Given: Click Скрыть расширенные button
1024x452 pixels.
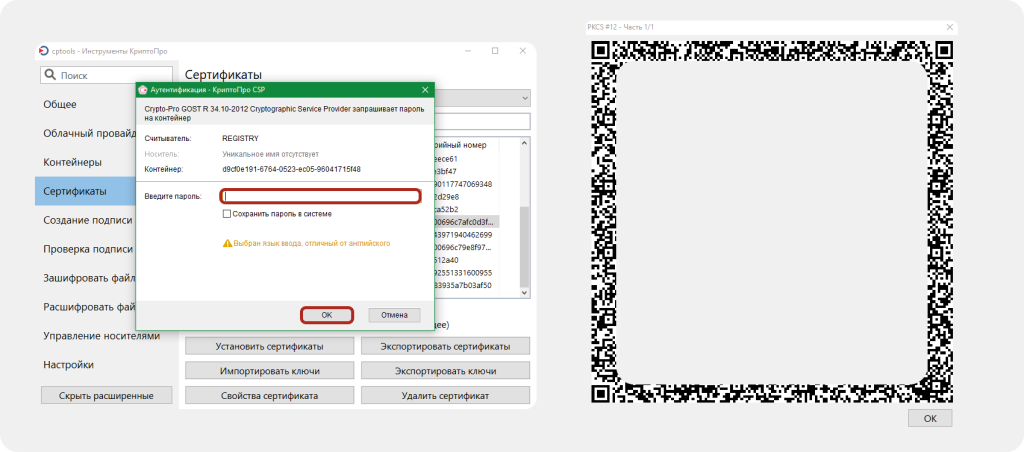Looking at the screenshot, I should click(x=106, y=395).
